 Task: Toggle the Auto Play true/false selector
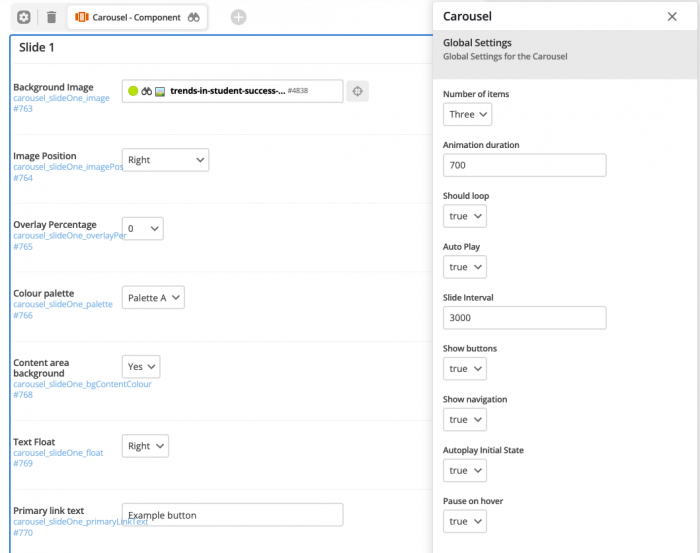click(465, 267)
